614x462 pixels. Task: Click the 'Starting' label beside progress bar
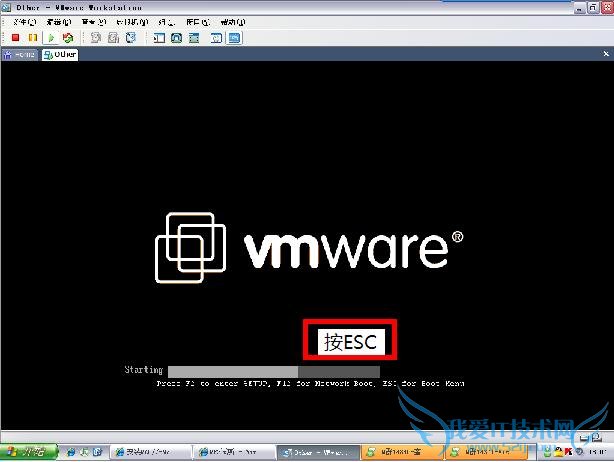click(x=144, y=370)
